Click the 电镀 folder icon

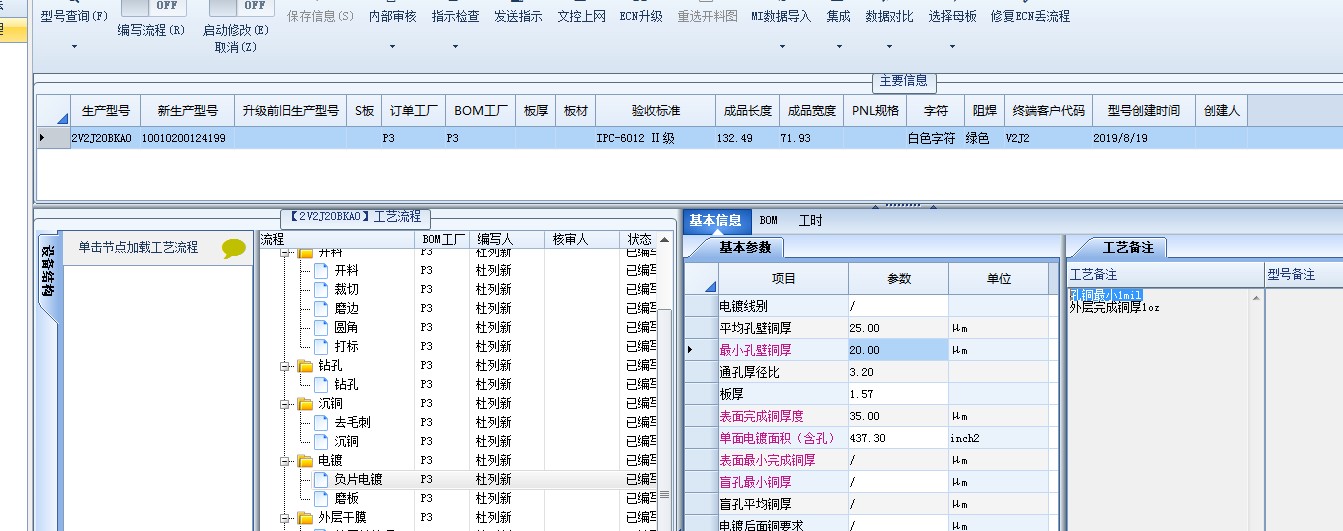305,461
